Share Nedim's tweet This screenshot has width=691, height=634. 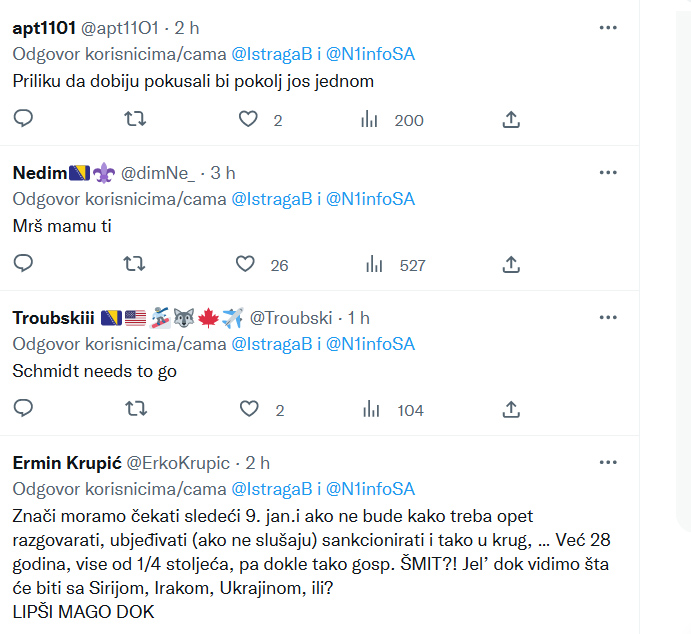pos(511,264)
